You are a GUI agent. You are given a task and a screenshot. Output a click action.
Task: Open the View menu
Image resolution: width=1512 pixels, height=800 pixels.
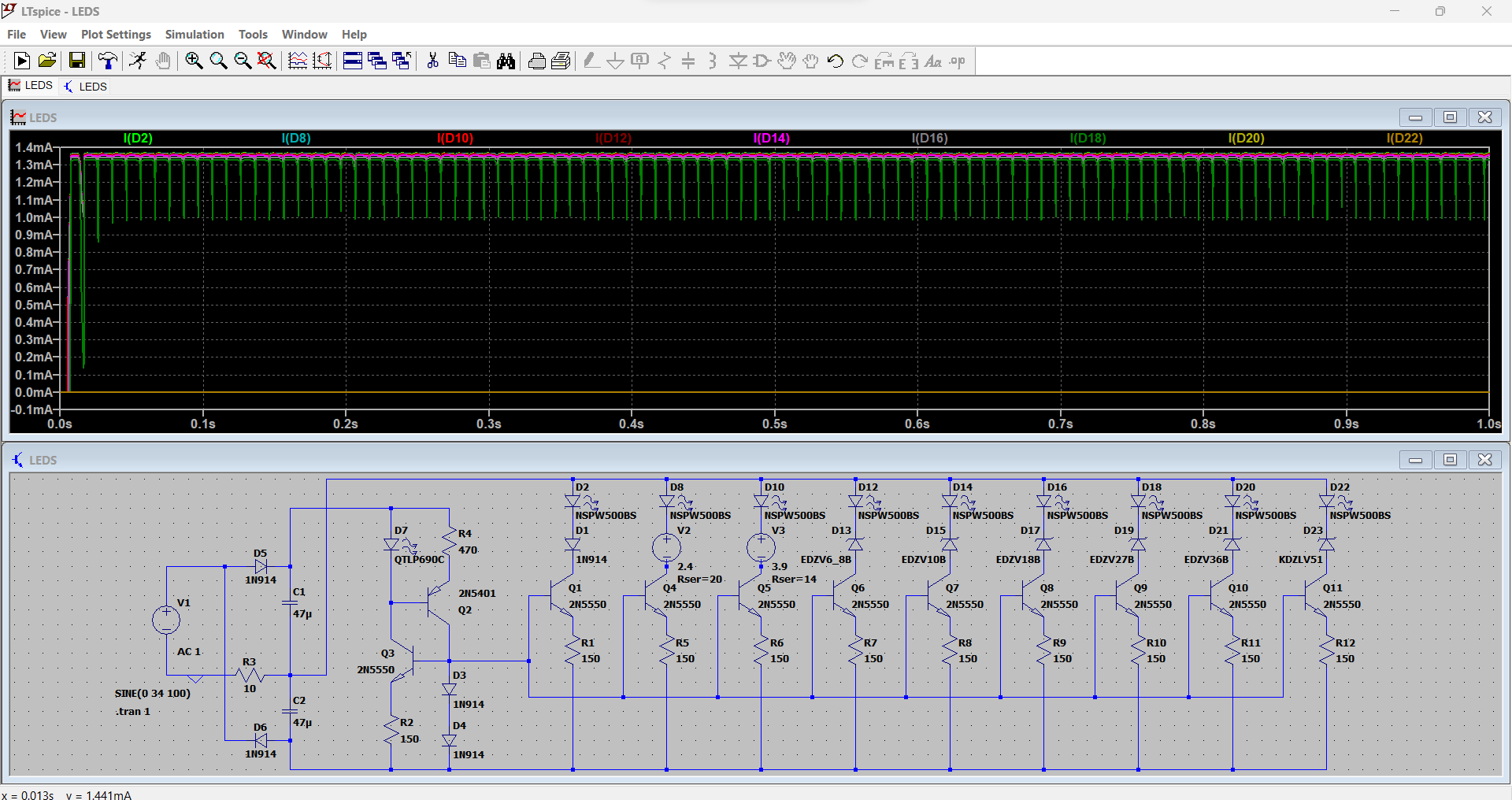[54, 35]
